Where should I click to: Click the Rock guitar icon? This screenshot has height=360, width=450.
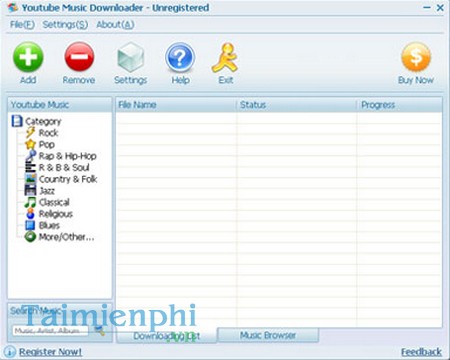(30, 132)
